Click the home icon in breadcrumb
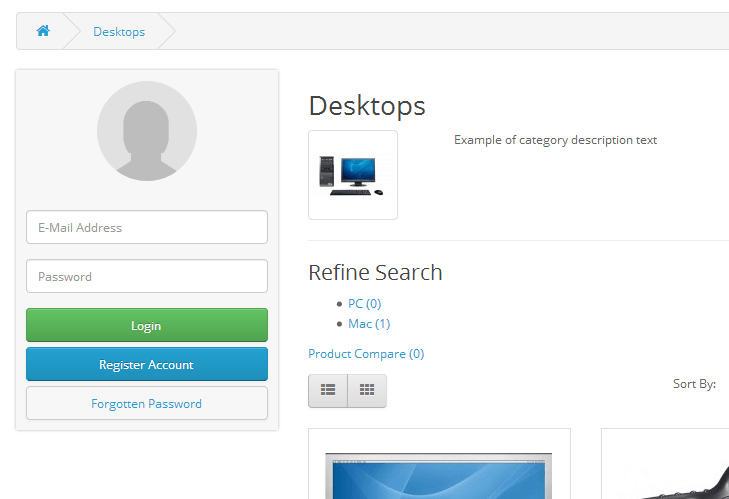Viewport: 729px width, 499px height. [43, 31]
